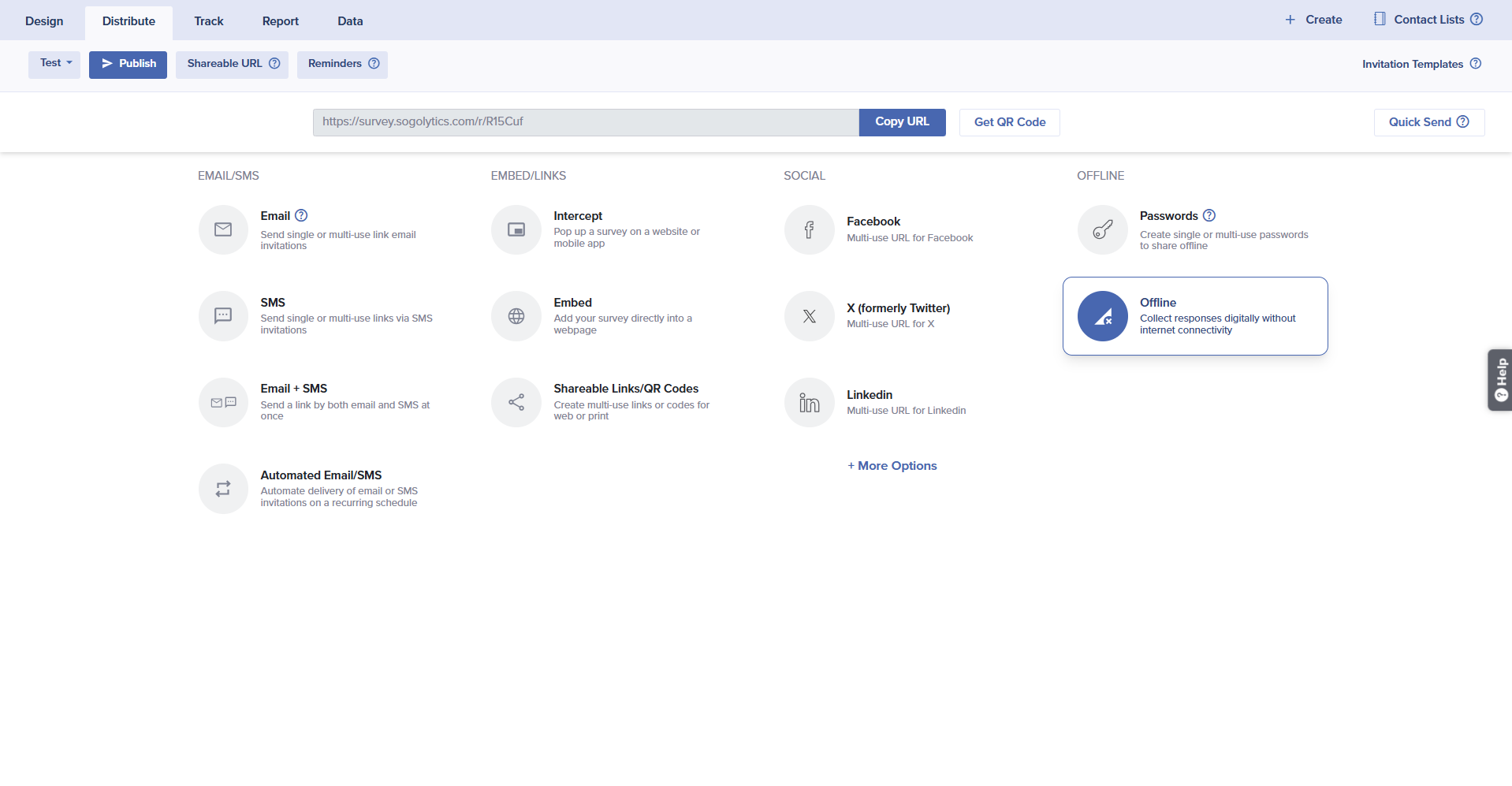The image size is (1512, 786).
Task: Open help icon next to Shareable URL
Action: pyautogui.click(x=274, y=64)
